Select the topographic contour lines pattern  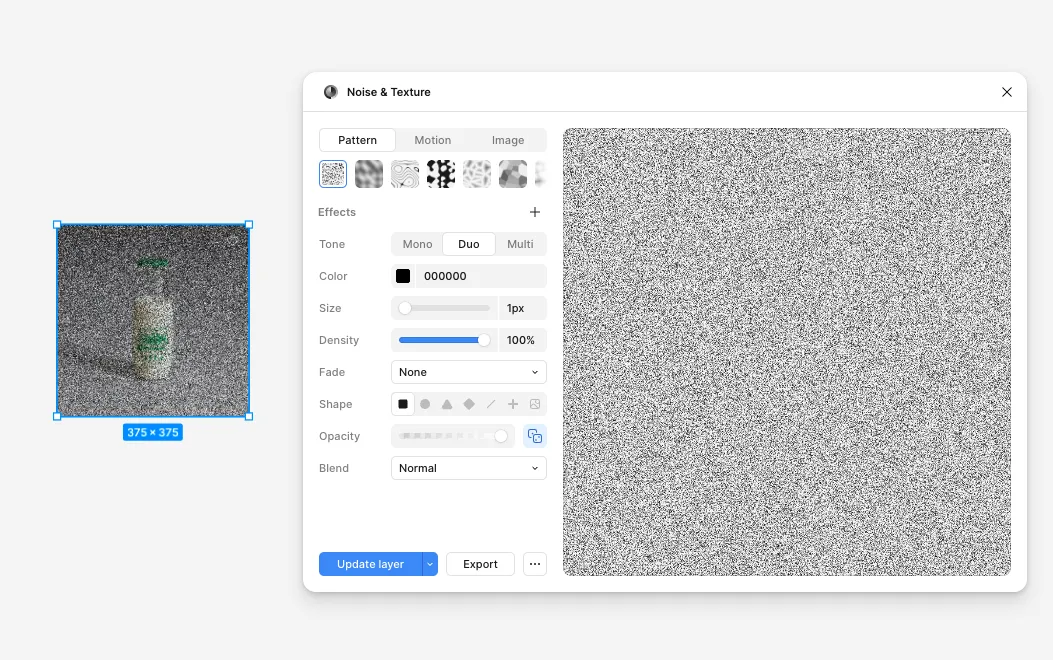click(x=405, y=174)
